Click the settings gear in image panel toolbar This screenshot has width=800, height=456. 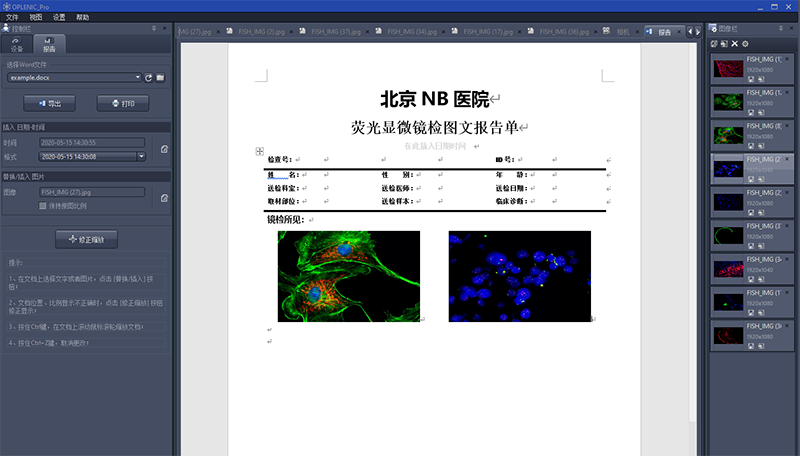tap(745, 44)
